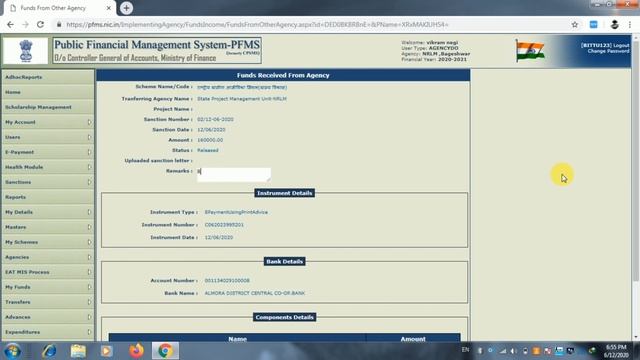Expand the Health Module menu arrow
640x360 pixels.
[89, 167]
